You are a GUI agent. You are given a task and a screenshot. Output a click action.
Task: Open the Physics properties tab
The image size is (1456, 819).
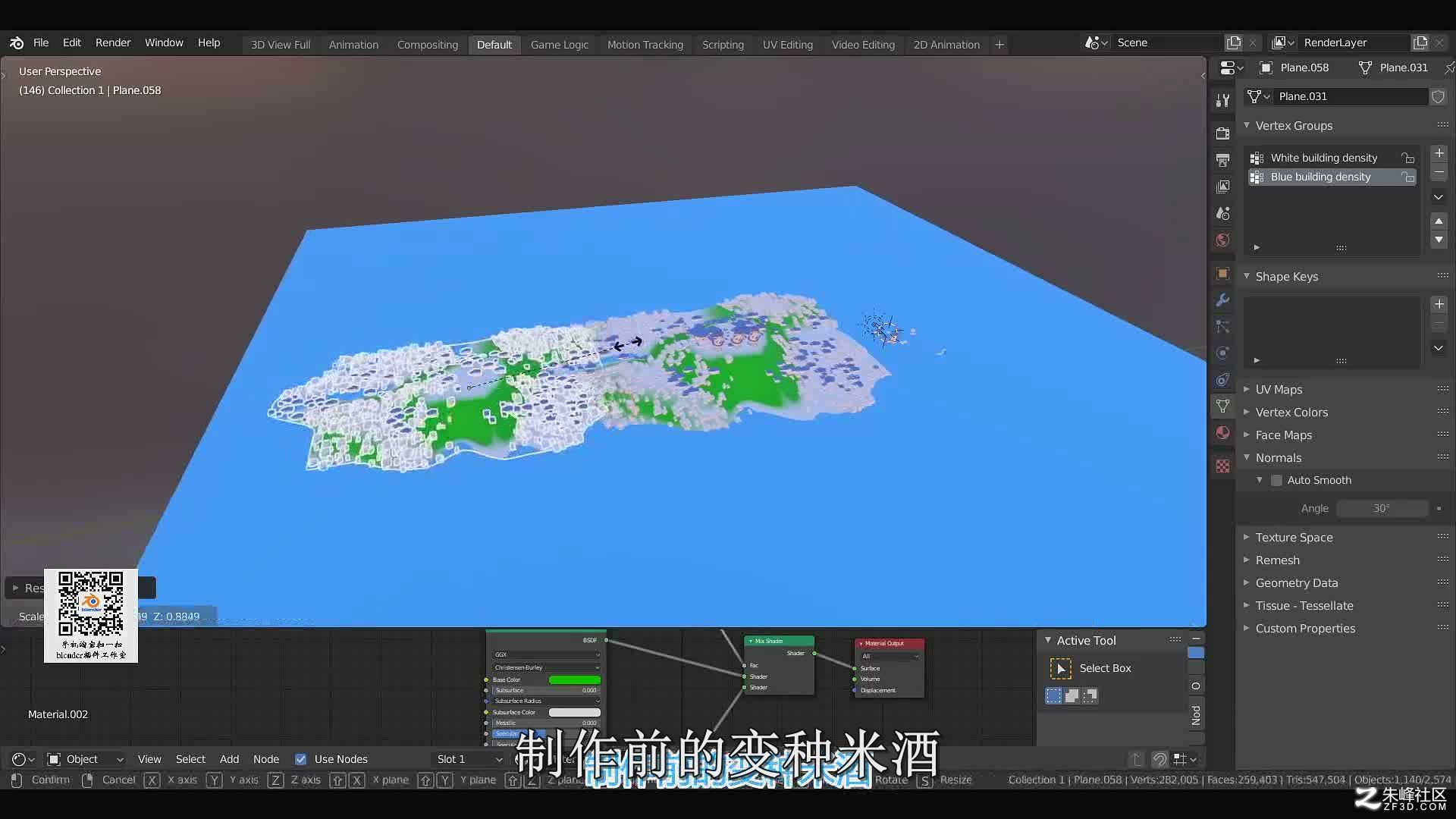click(1222, 353)
